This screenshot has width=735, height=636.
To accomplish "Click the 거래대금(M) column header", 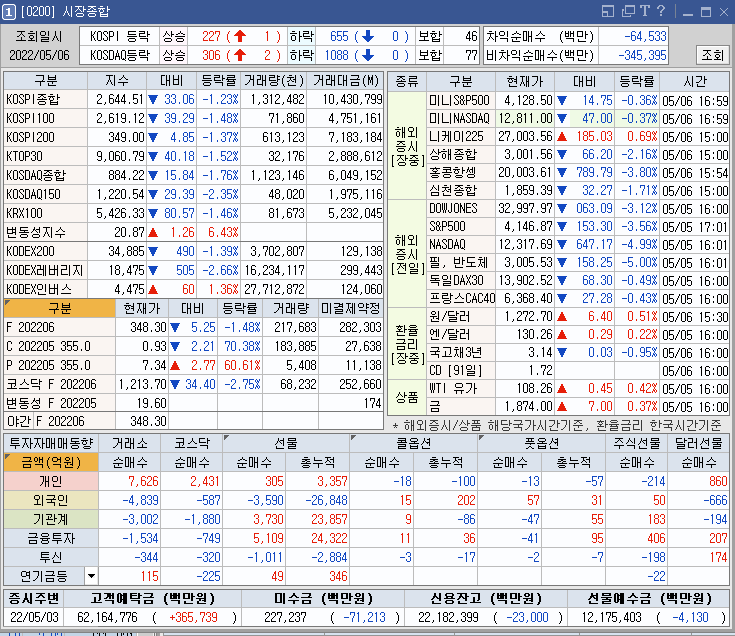I will click(345, 81).
